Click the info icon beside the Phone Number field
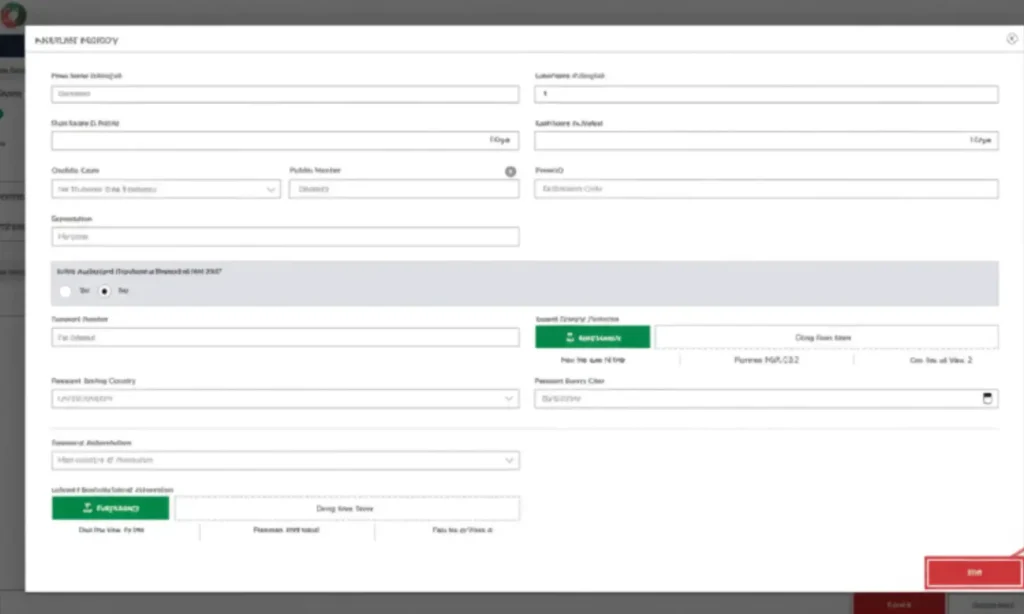This screenshot has height=614, width=1024. (x=510, y=171)
